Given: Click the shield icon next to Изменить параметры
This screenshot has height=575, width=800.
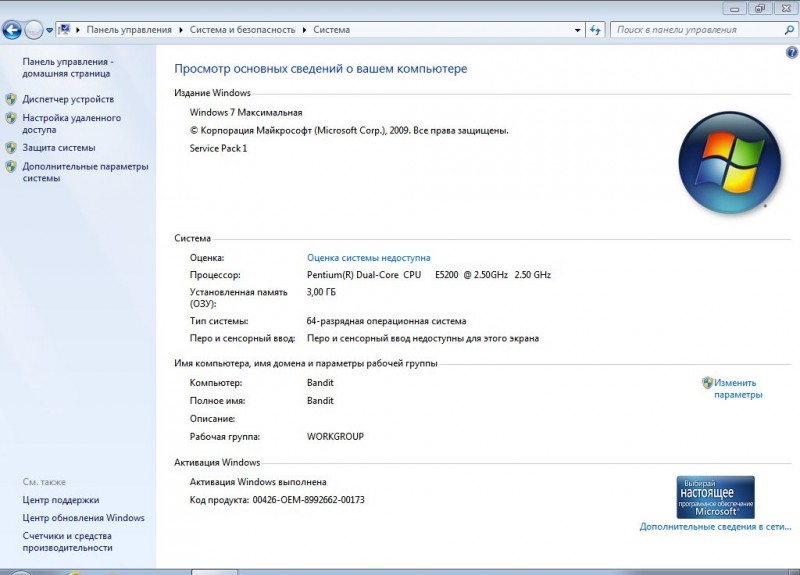Looking at the screenshot, I should pos(707,382).
